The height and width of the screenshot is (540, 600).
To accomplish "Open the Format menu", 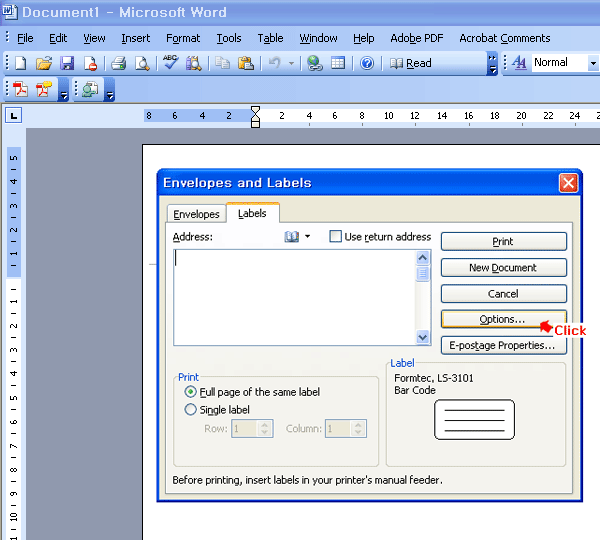I will [x=183, y=38].
